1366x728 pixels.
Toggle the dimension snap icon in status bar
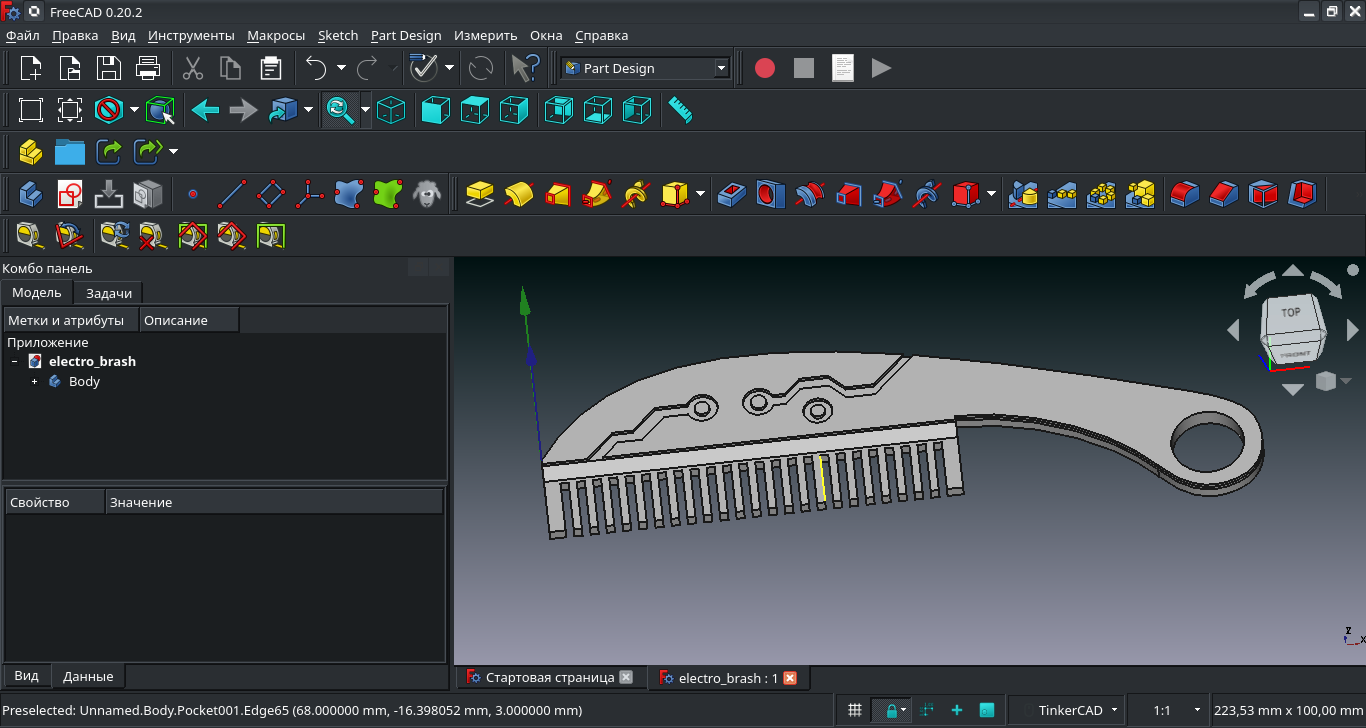(927, 710)
